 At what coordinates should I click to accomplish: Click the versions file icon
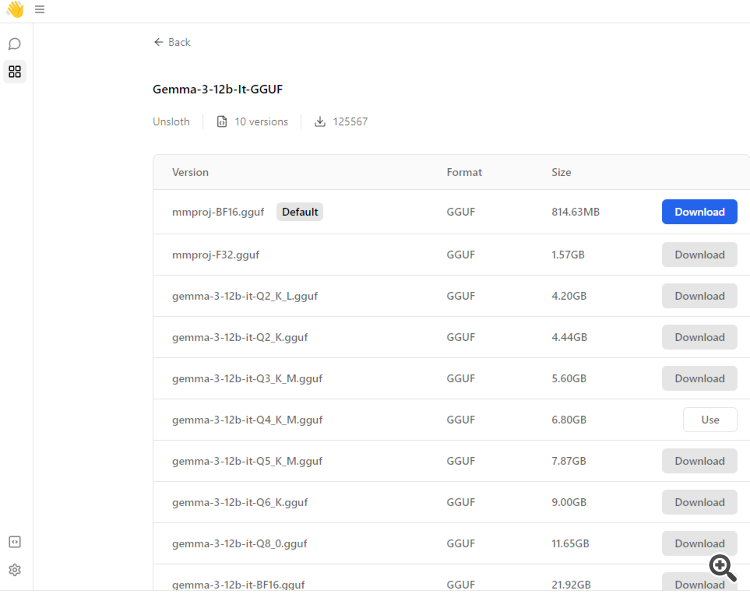221,122
